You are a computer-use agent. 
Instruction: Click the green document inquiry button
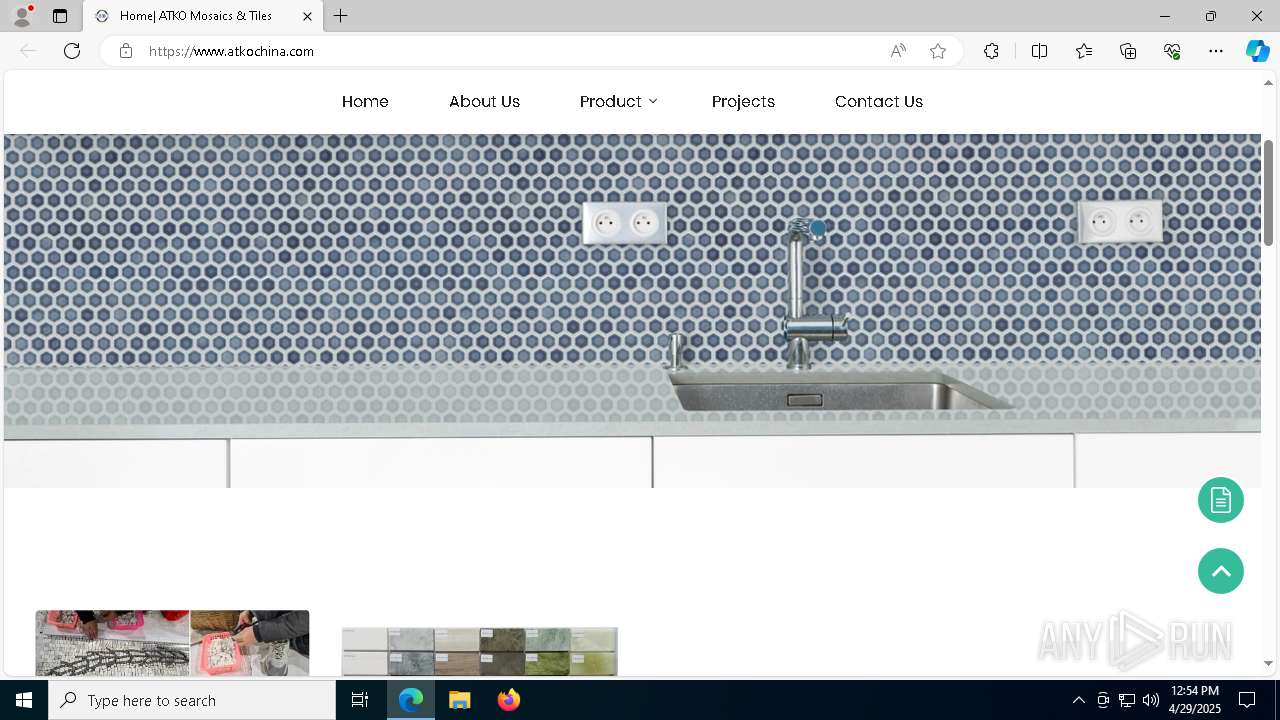[1221, 500]
